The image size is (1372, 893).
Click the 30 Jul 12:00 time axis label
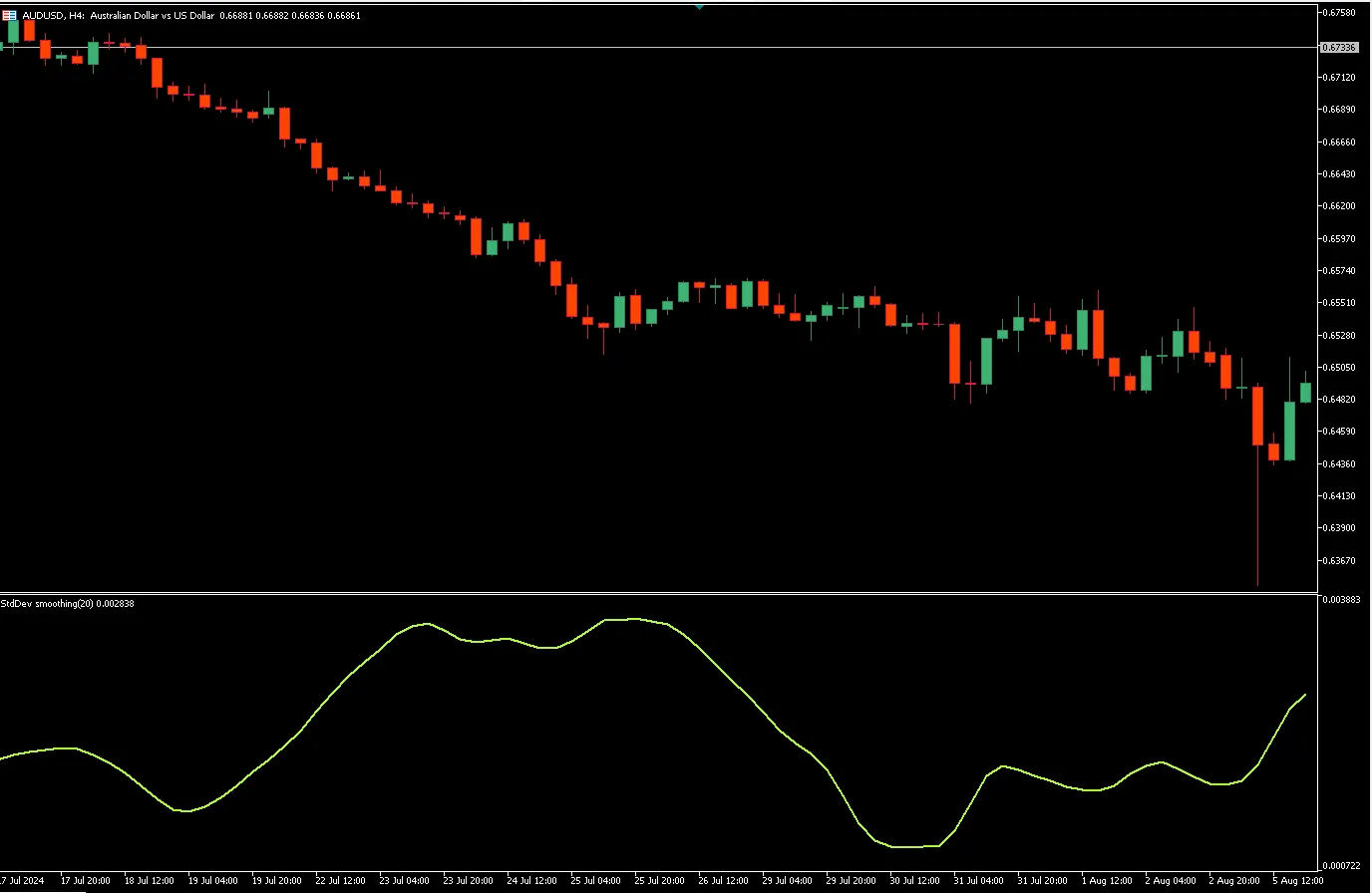click(x=914, y=881)
